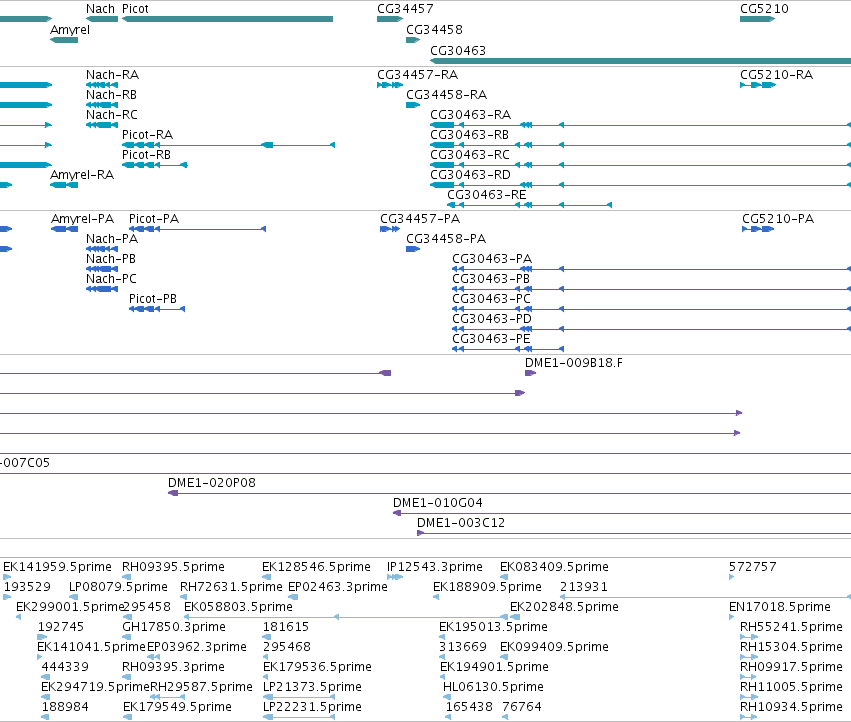851x722 pixels.
Task: Click the Amyrel gene label
Action: pyautogui.click(x=70, y=30)
